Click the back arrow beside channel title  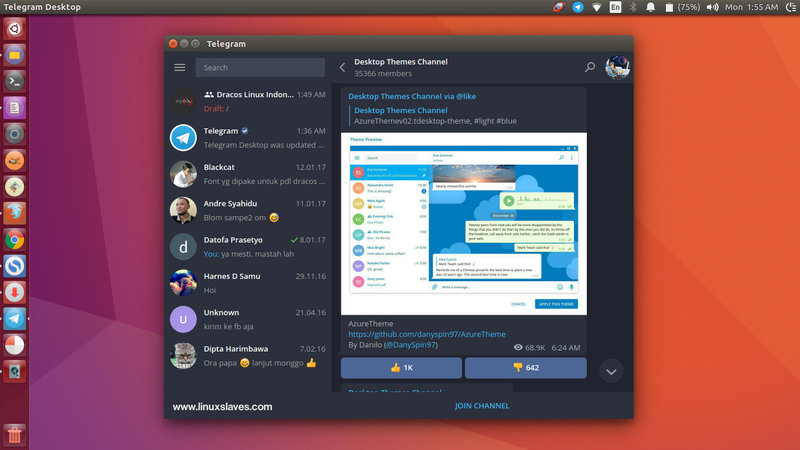coord(342,67)
